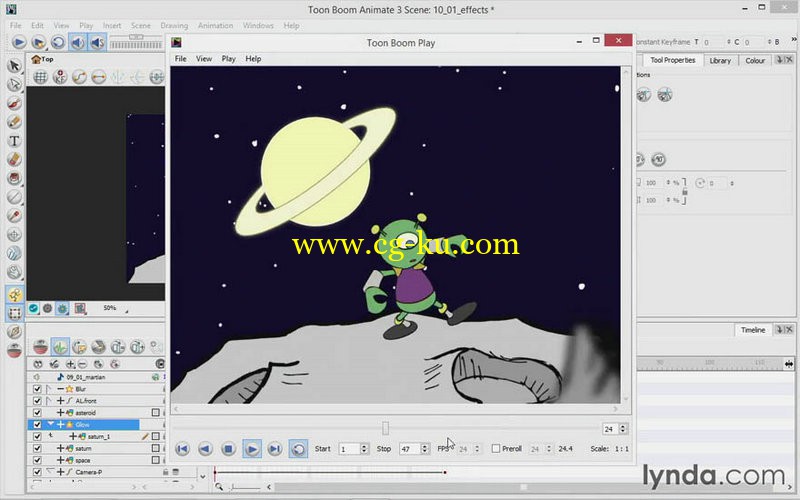
Task: Click the Start frame stepper arrows
Action: [x=364, y=448]
